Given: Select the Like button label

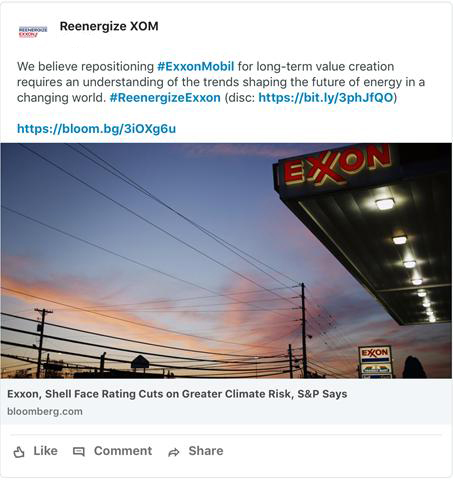Looking at the screenshot, I should point(45,451).
